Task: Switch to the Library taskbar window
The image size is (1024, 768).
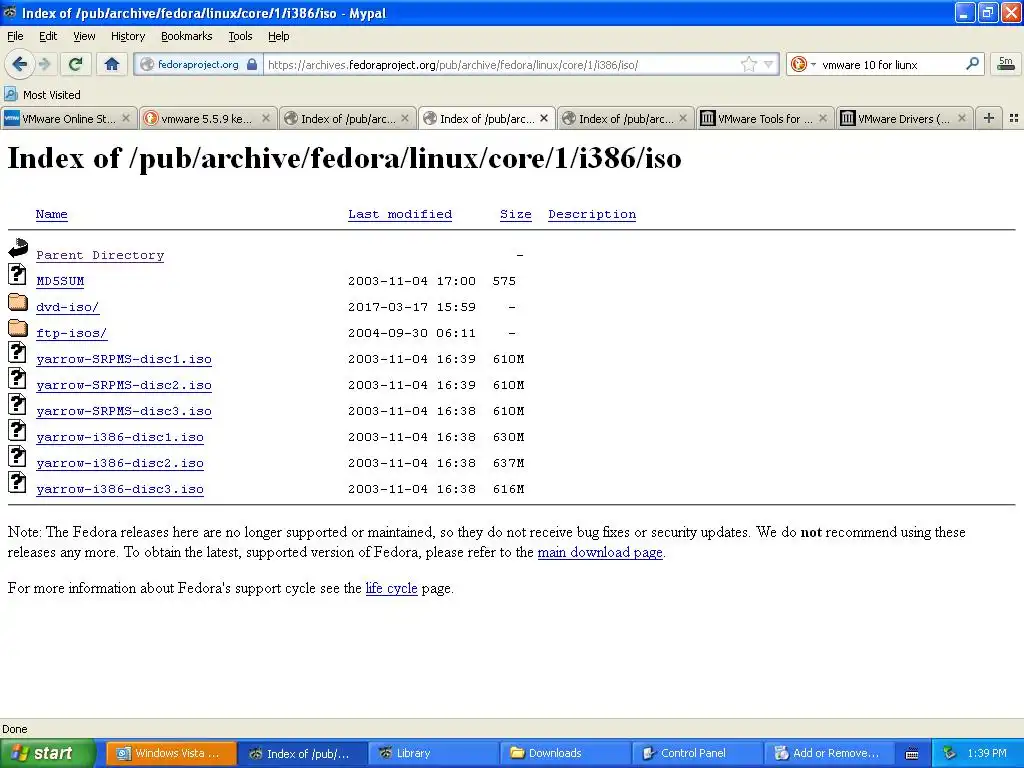Action: click(434, 754)
